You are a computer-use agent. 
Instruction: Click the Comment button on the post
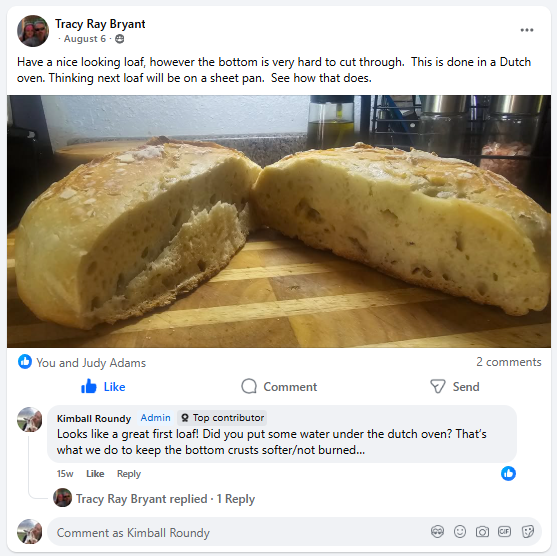click(x=279, y=387)
